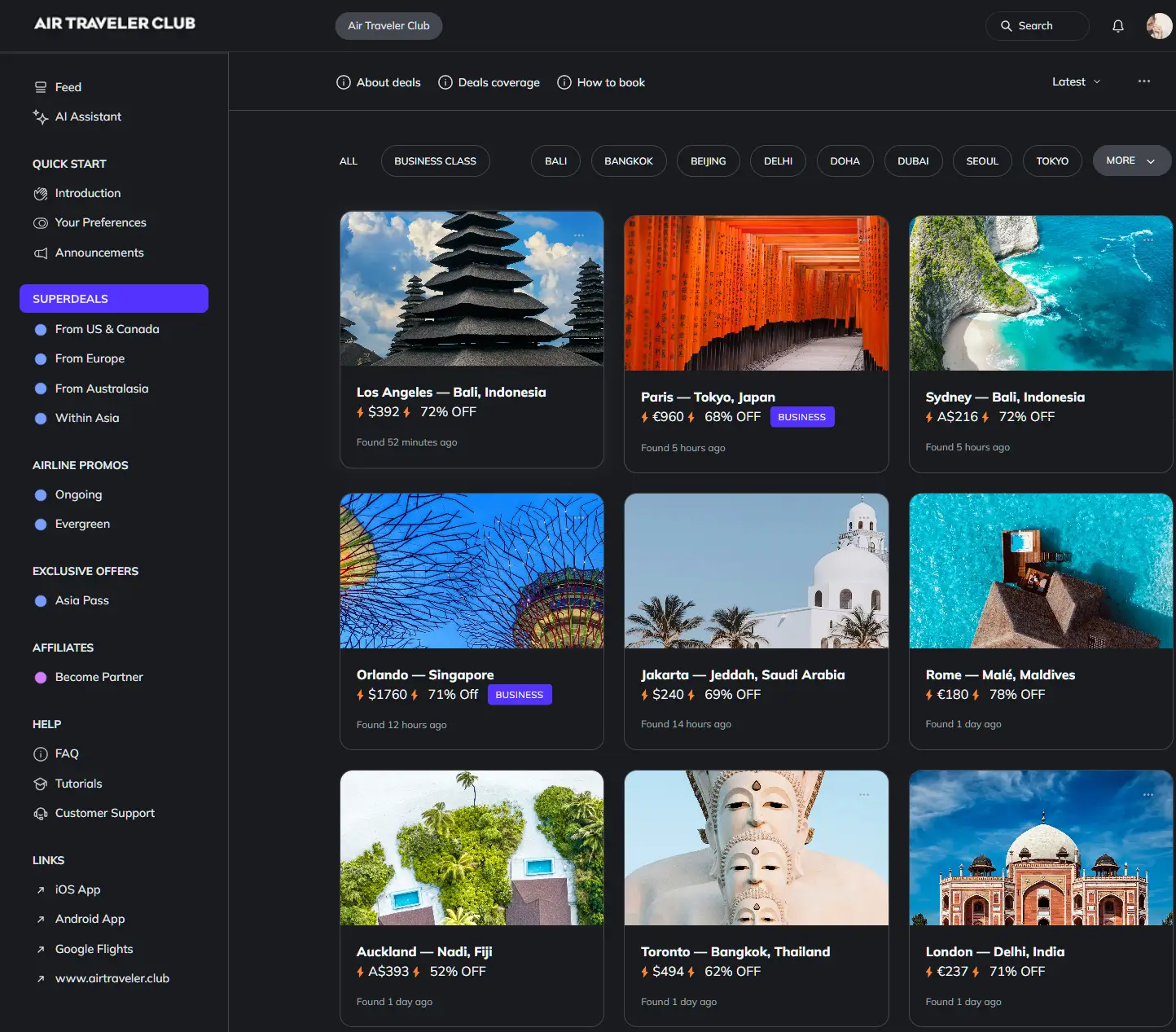
Task: Click the Search magnifier icon
Action: coord(1007,26)
